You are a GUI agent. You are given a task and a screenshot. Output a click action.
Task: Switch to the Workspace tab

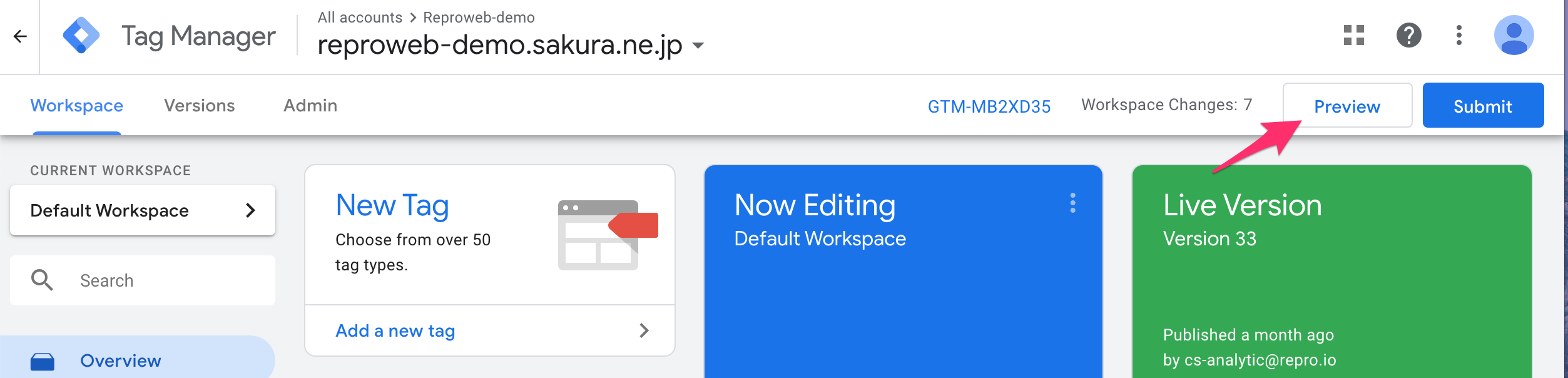point(76,105)
